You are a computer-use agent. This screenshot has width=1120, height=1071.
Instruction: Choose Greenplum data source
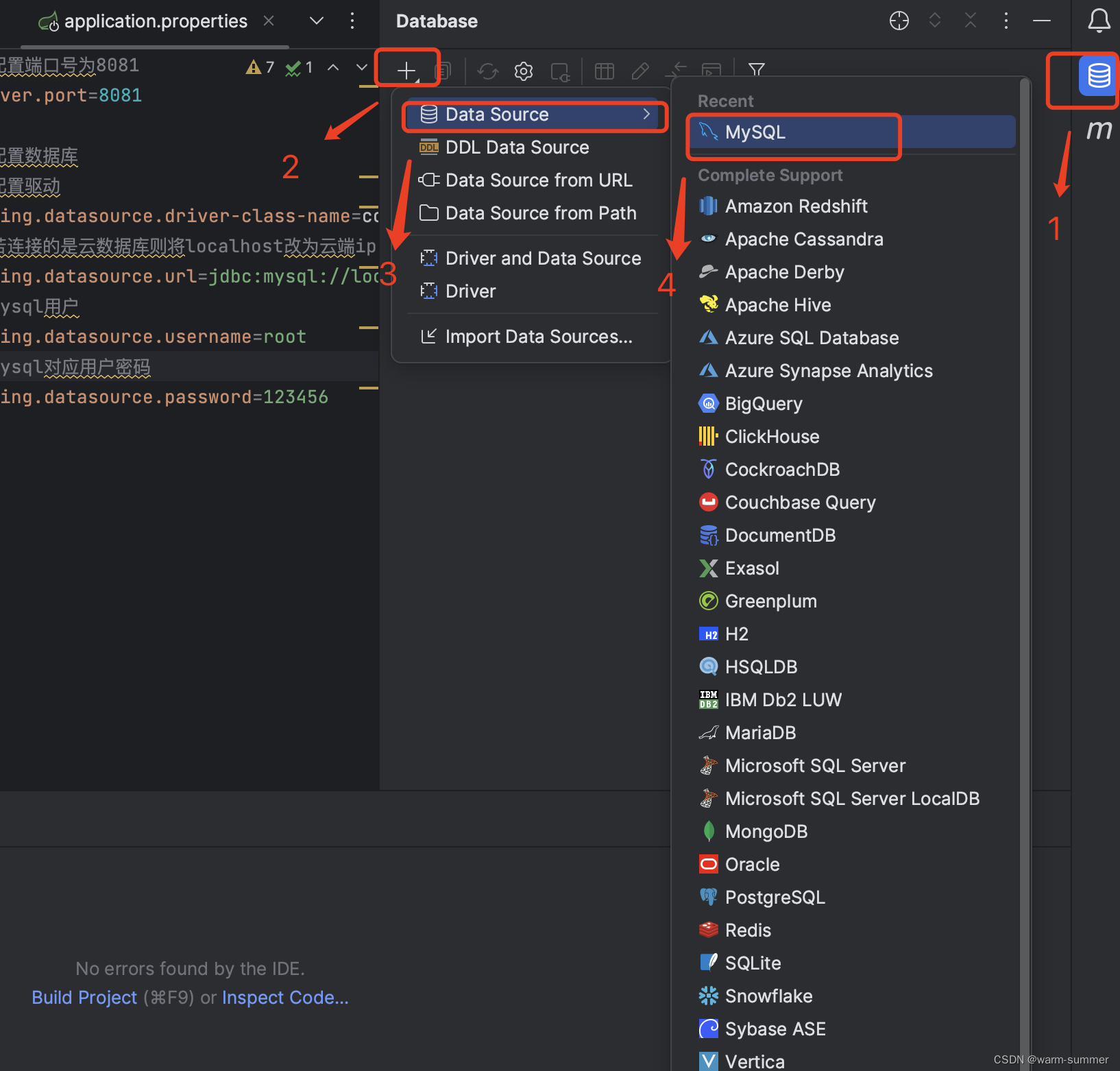tap(852, 601)
